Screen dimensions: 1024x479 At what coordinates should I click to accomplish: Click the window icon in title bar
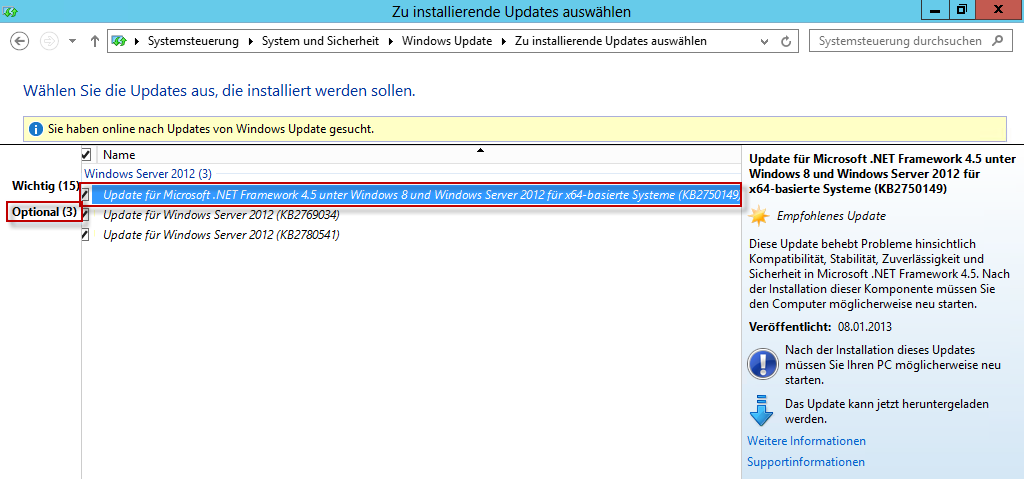[11, 11]
